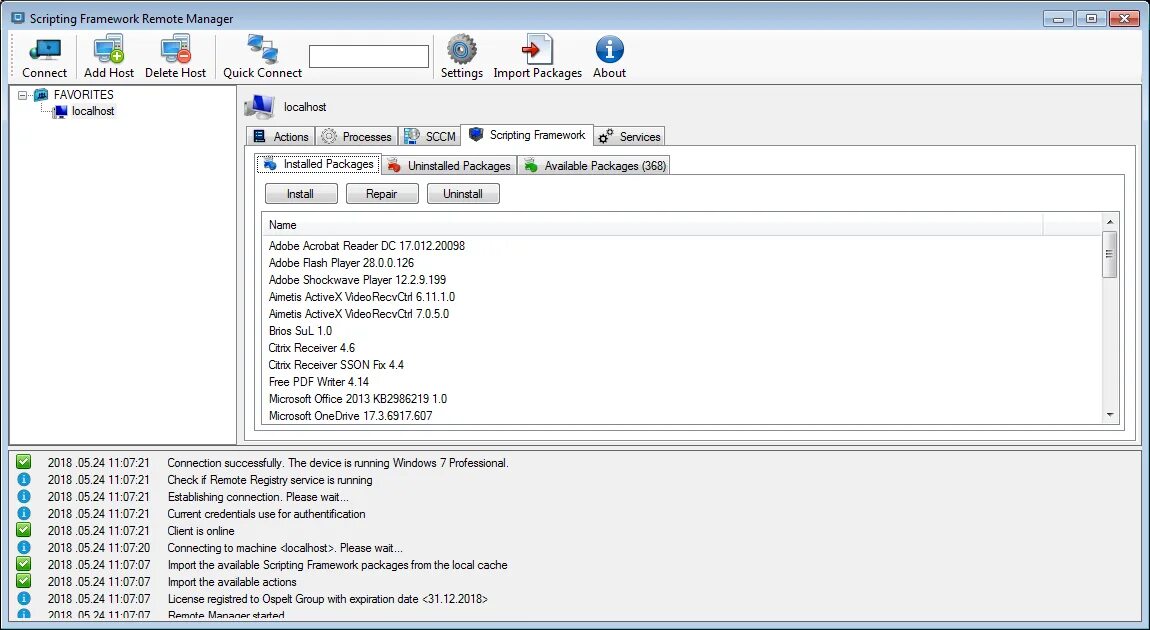Screen dimensions: 1150x630
Task: Switch to Uninstalled Packages subtab
Action: coord(449,166)
